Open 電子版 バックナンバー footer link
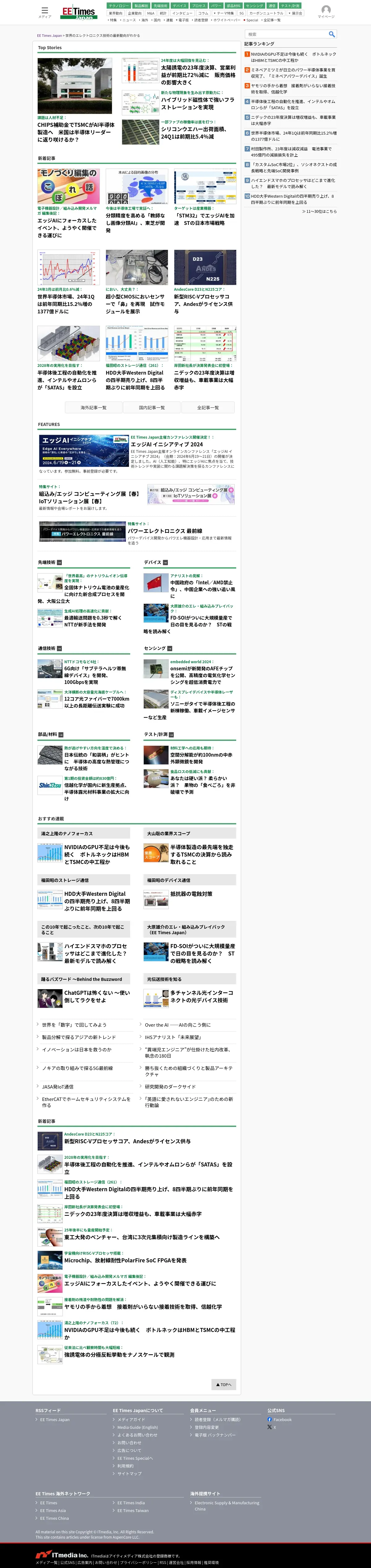The height and width of the screenshot is (1568, 371). tap(215, 1435)
